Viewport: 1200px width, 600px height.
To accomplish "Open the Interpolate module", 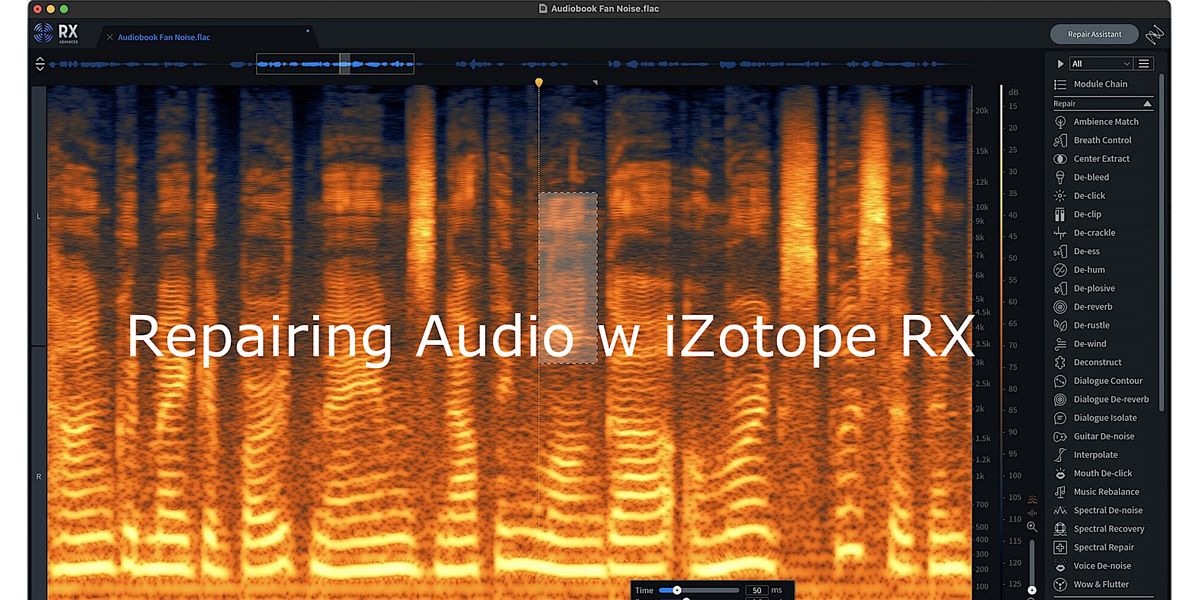I will pos(1086,455).
